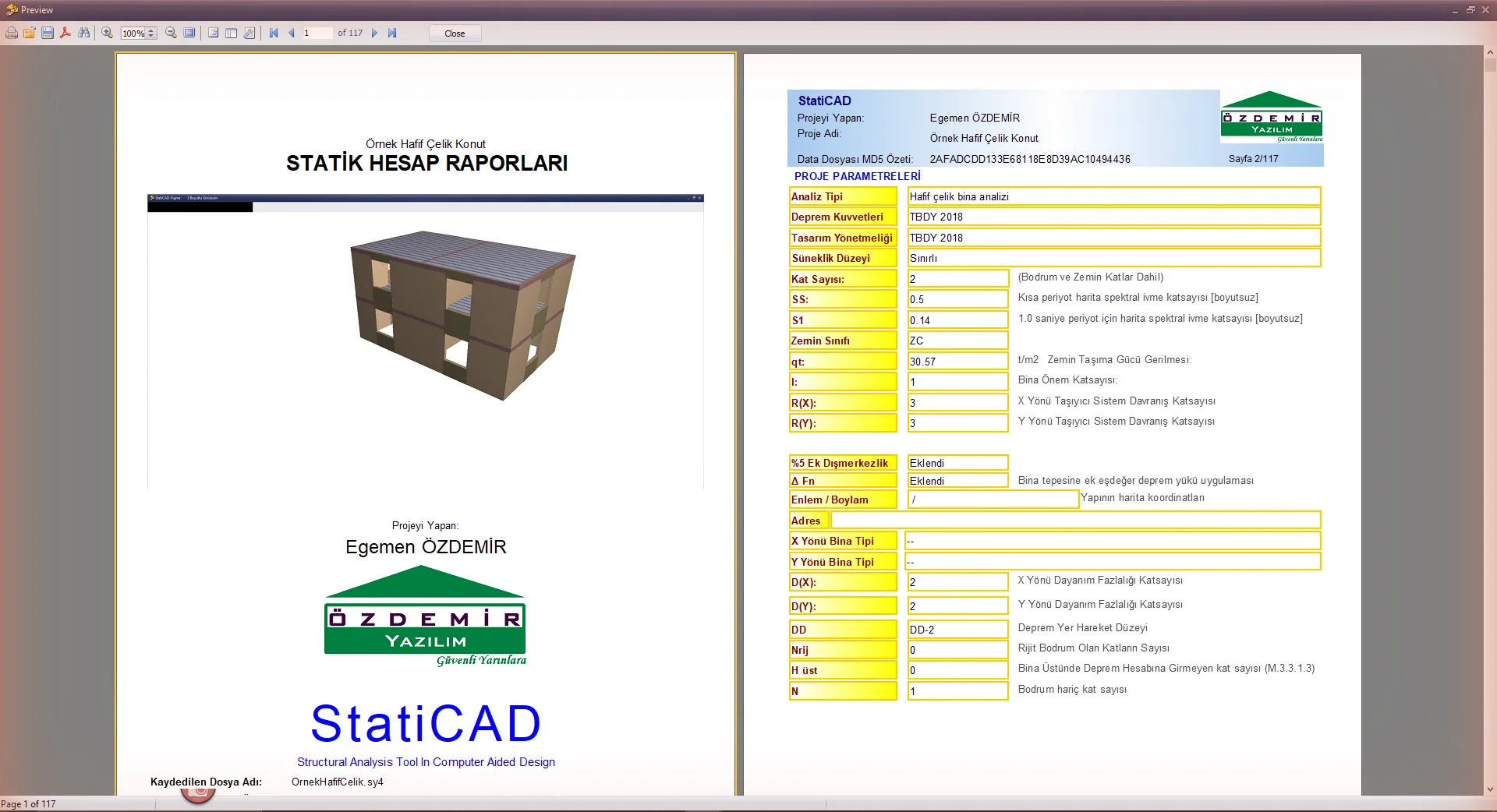1497x812 pixels.
Task: Click the zoom percentage stepper arrows
Action: coord(151,34)
